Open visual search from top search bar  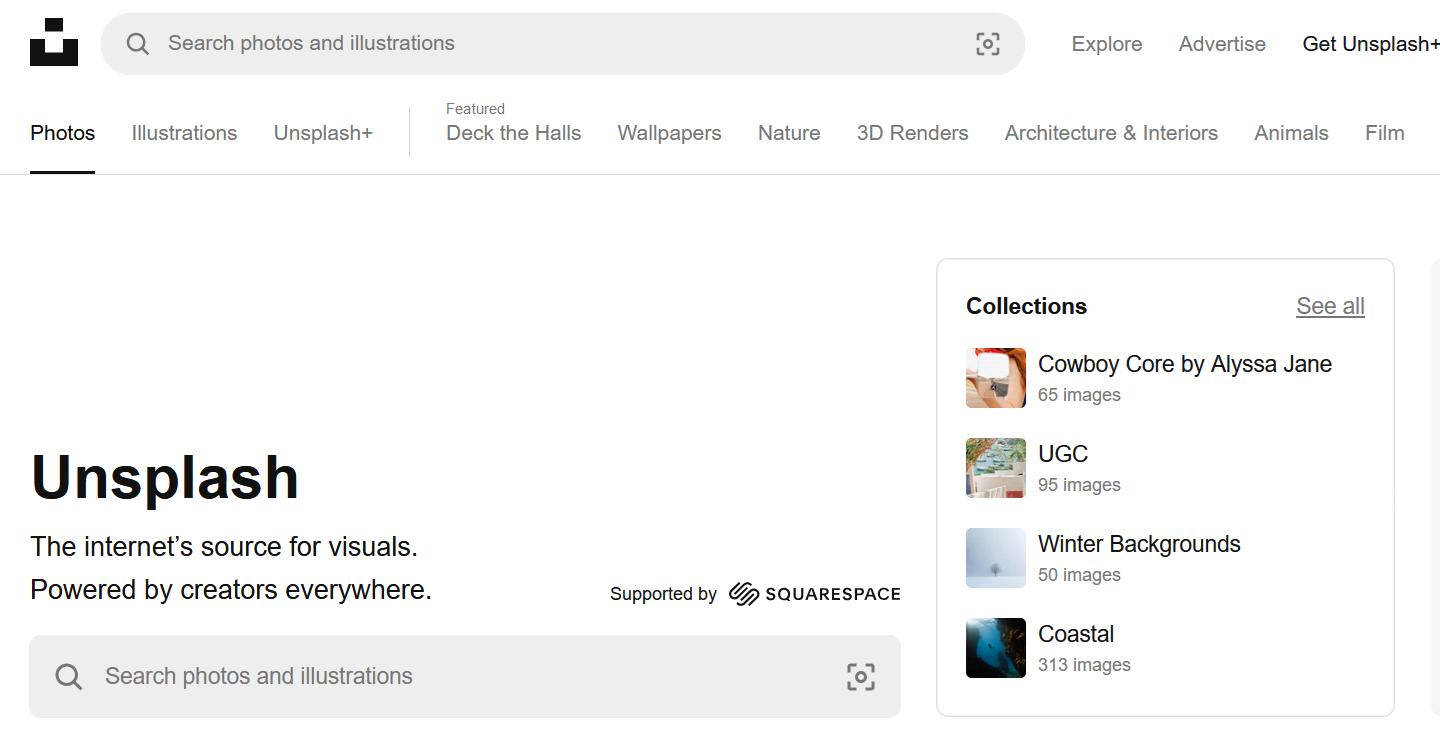987,44
